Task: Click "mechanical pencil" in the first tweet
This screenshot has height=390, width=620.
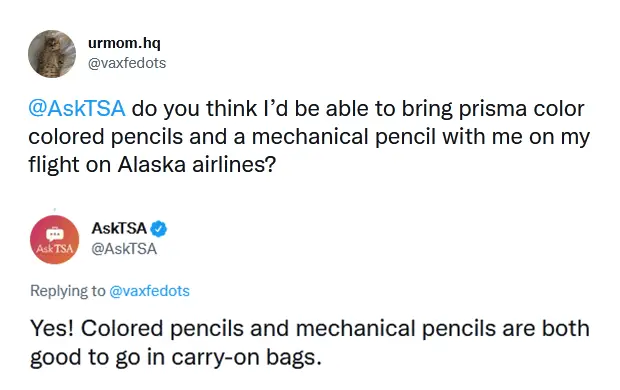Action: pyautogui.click(x=344, y=136)
